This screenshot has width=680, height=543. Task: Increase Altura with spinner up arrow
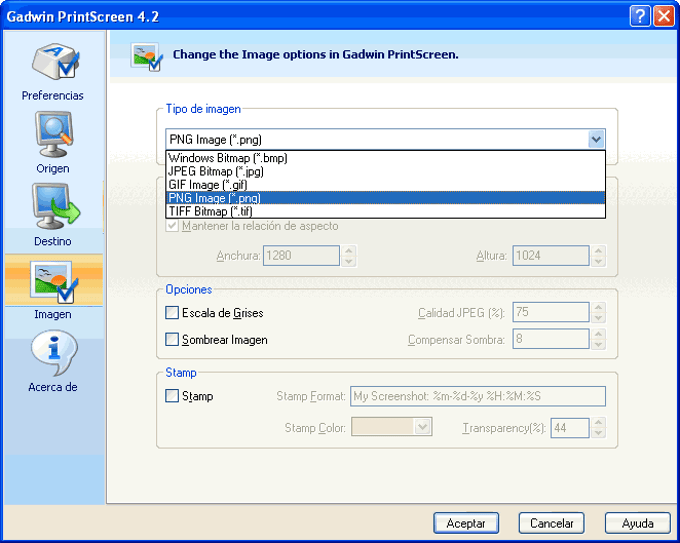tap(598, 251)
